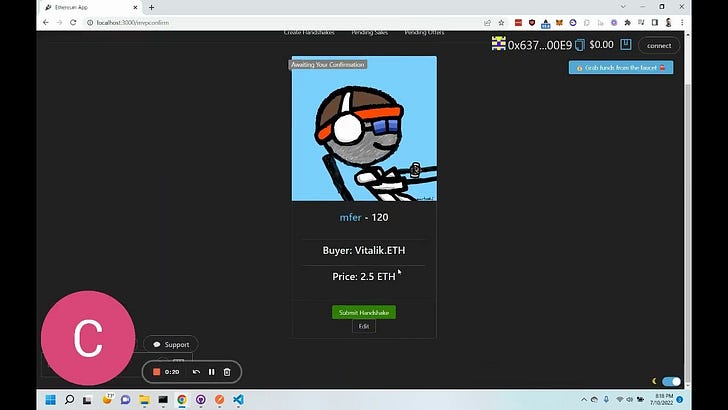Open the Wi-Fi network tray icon

point(619,399)
